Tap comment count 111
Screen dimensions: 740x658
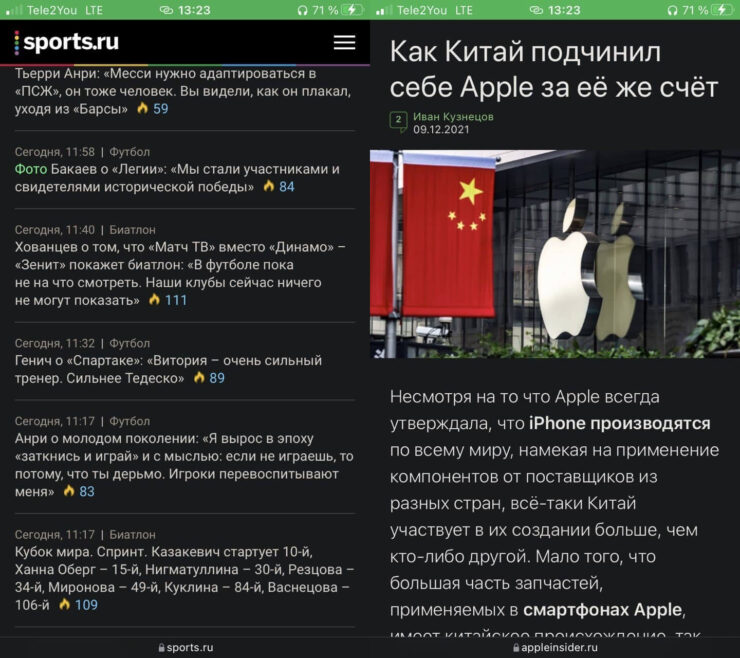click(176, 300)
